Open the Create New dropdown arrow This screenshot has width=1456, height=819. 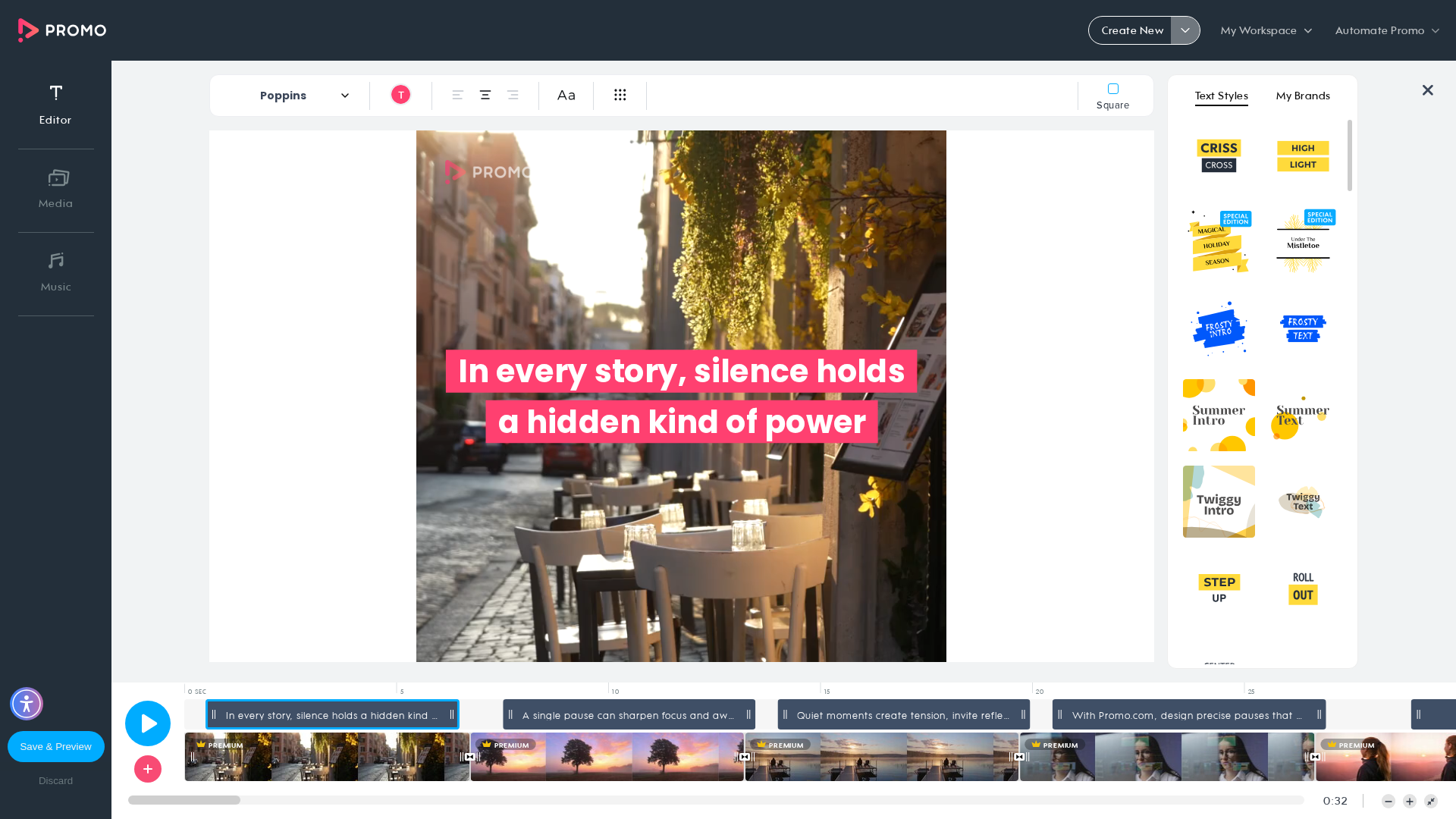click(x=1185, y=30)
